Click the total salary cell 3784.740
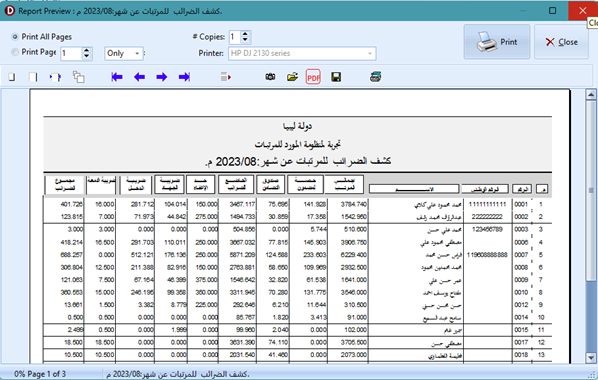598x380 pixels. 354,204
